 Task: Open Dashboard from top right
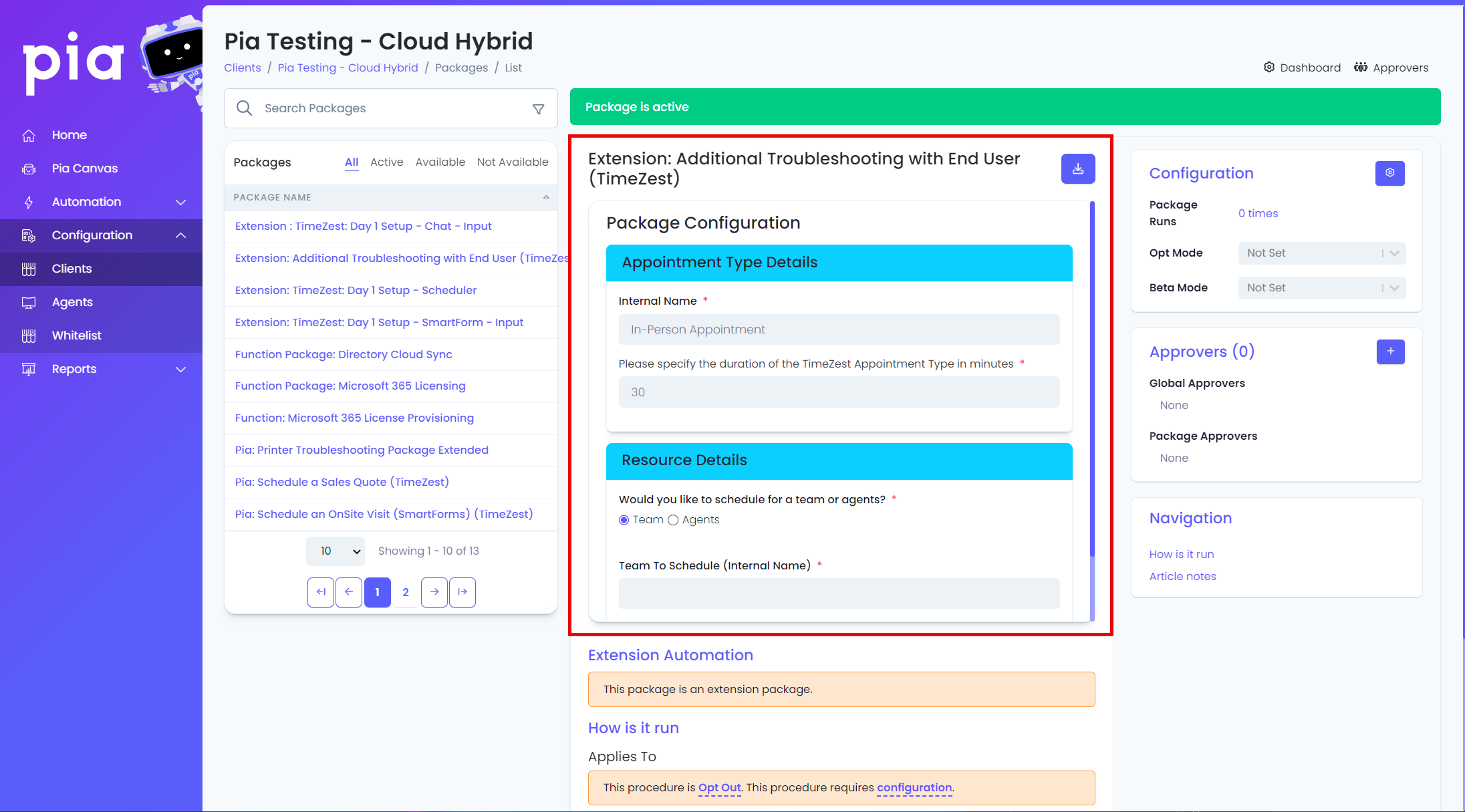click(1302, 67)
